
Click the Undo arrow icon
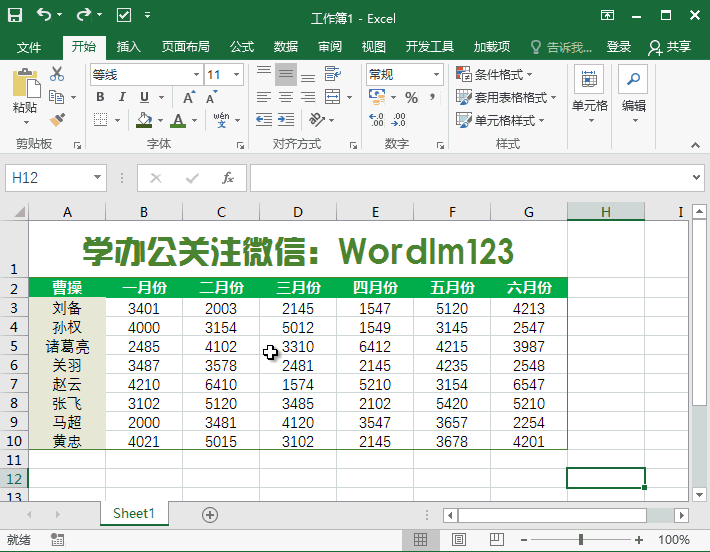pyautogui.click(x=44, y=16)
